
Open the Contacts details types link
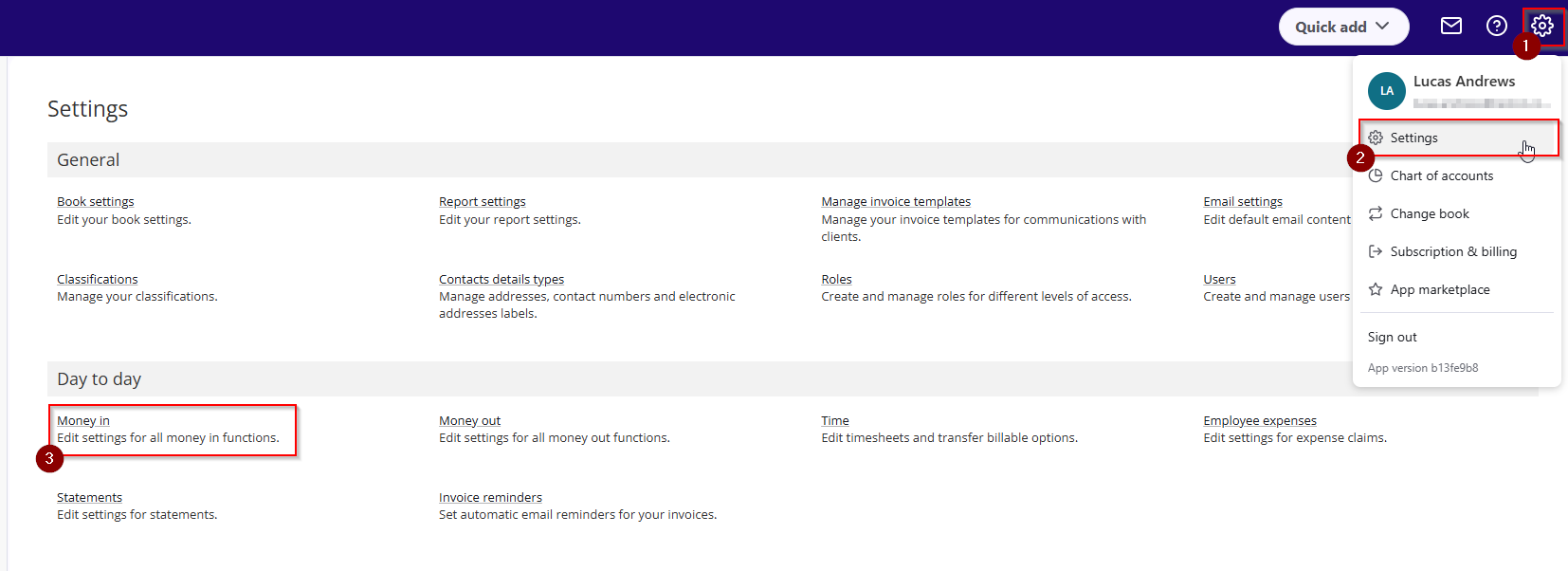coord(501,279)
